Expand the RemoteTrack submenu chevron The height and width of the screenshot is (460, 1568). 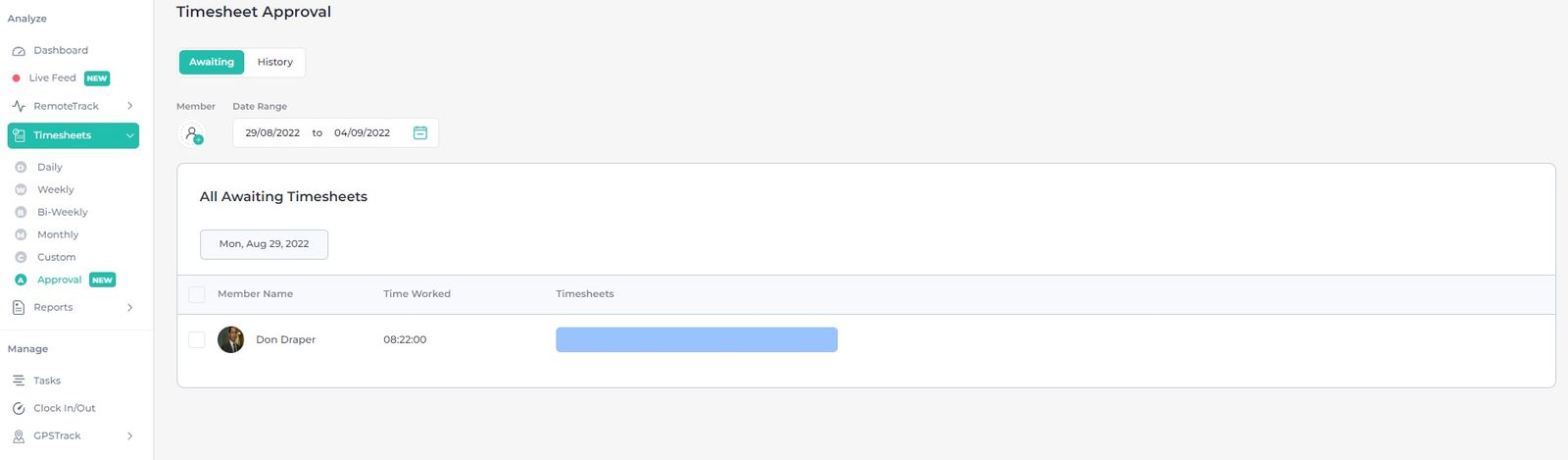coord(129,106)
